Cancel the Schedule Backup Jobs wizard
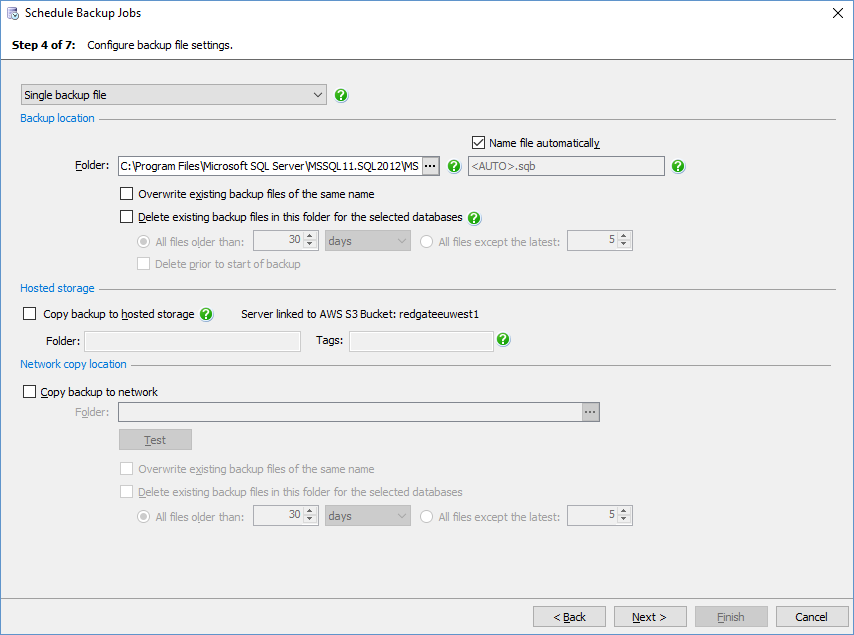 tap(812, 617)
